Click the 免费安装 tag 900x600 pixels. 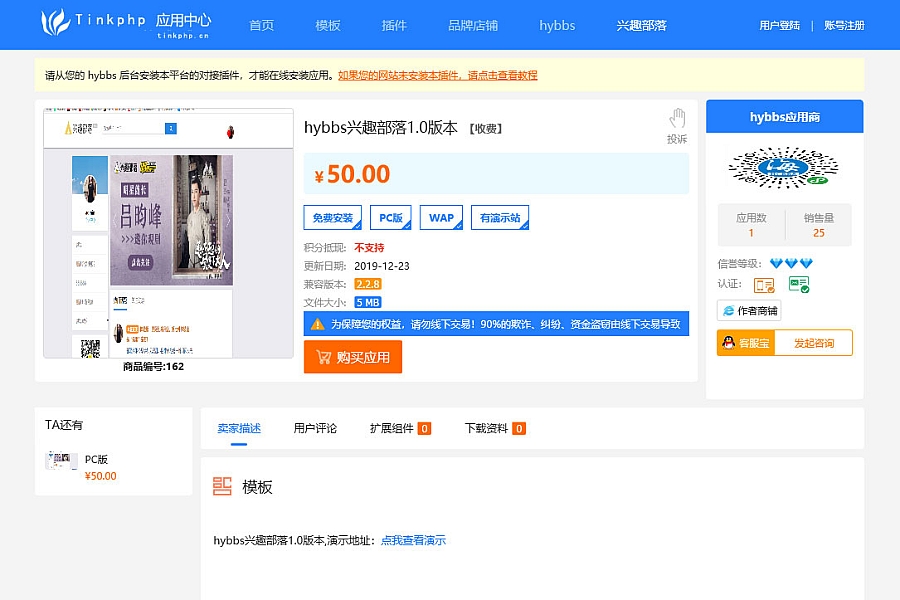pyautogui.click(x=333, y=218)
